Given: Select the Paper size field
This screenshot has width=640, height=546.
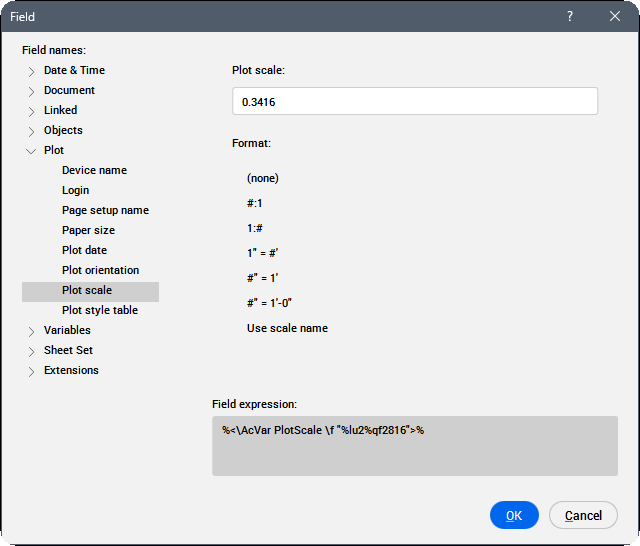Looking at the screenshot, I should pos(88,230).
